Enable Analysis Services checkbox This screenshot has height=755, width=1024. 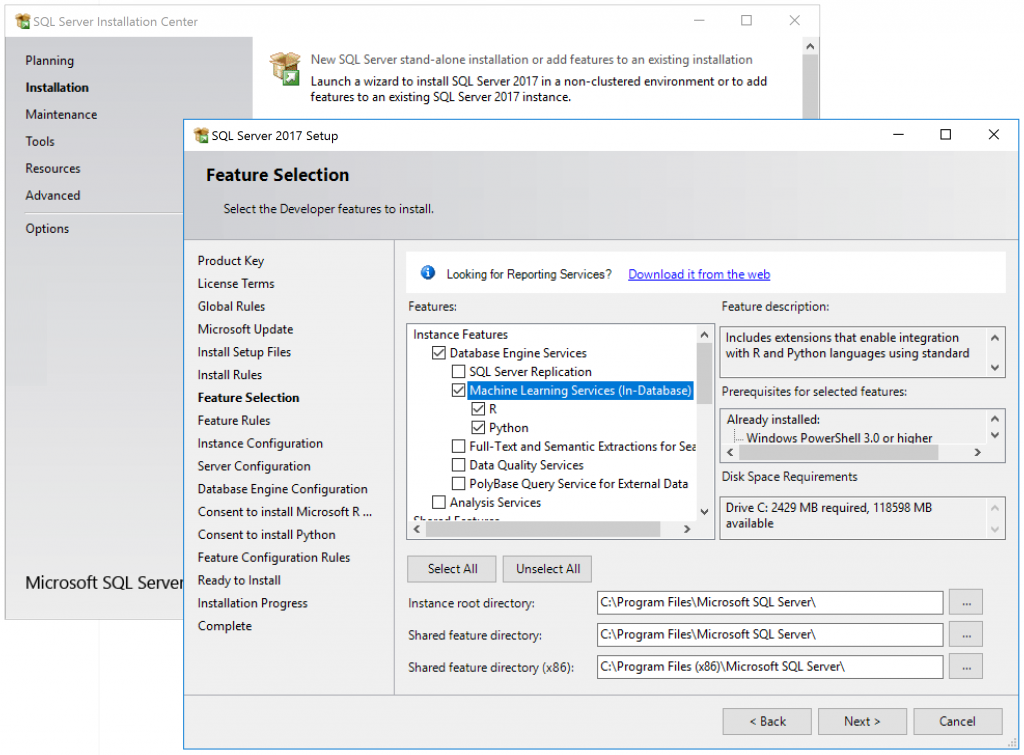(x=439, y=502)
